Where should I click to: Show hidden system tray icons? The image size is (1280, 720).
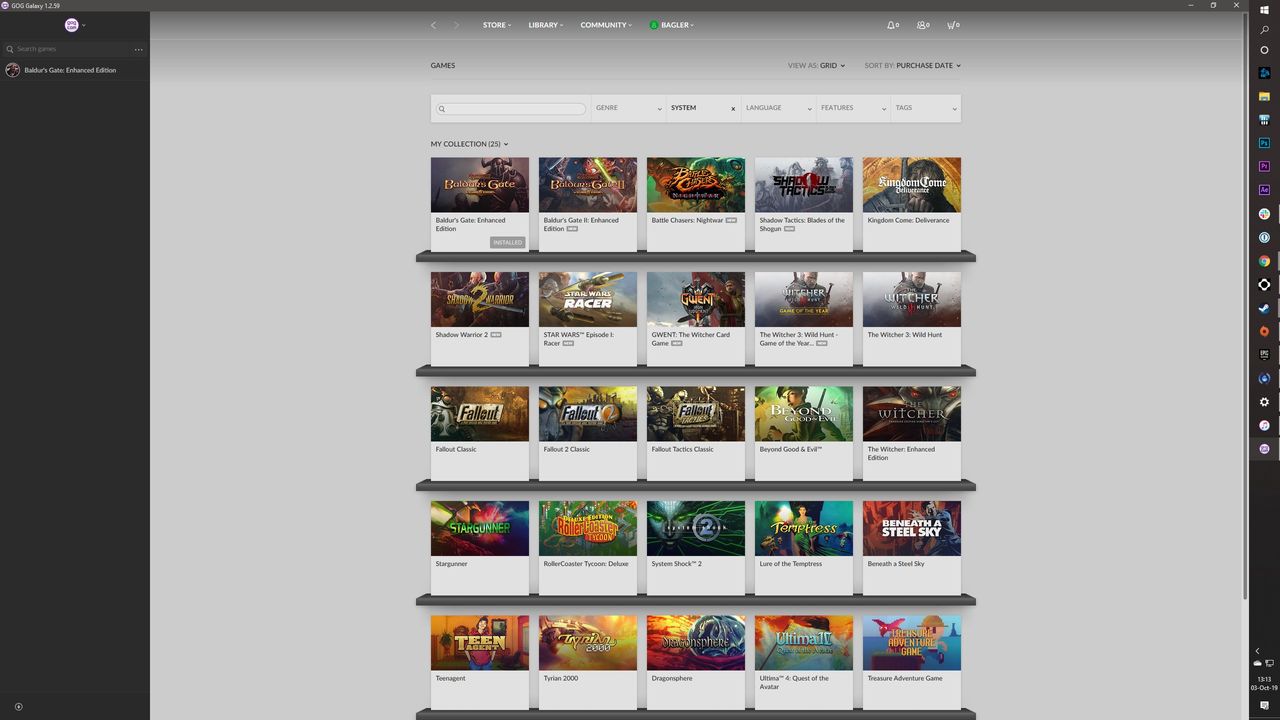pos(1258,651)
